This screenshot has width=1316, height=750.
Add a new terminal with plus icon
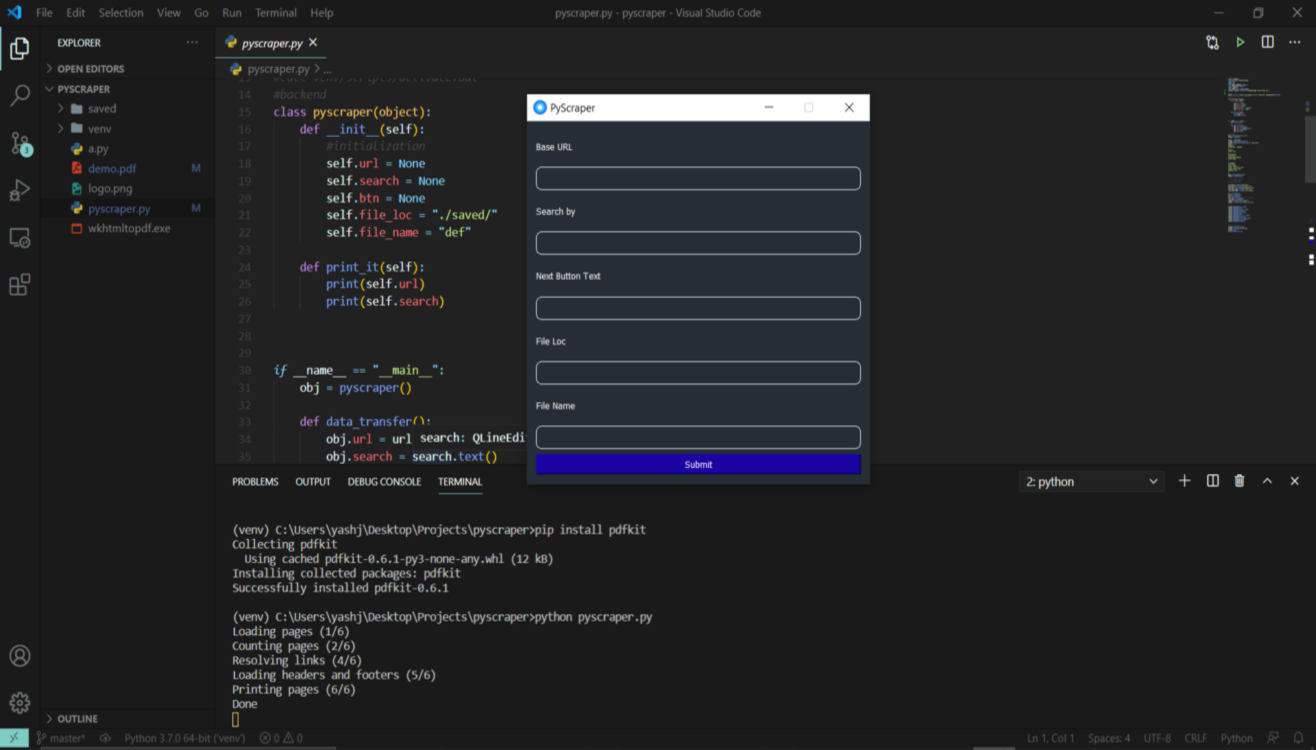coord(1185,481)
